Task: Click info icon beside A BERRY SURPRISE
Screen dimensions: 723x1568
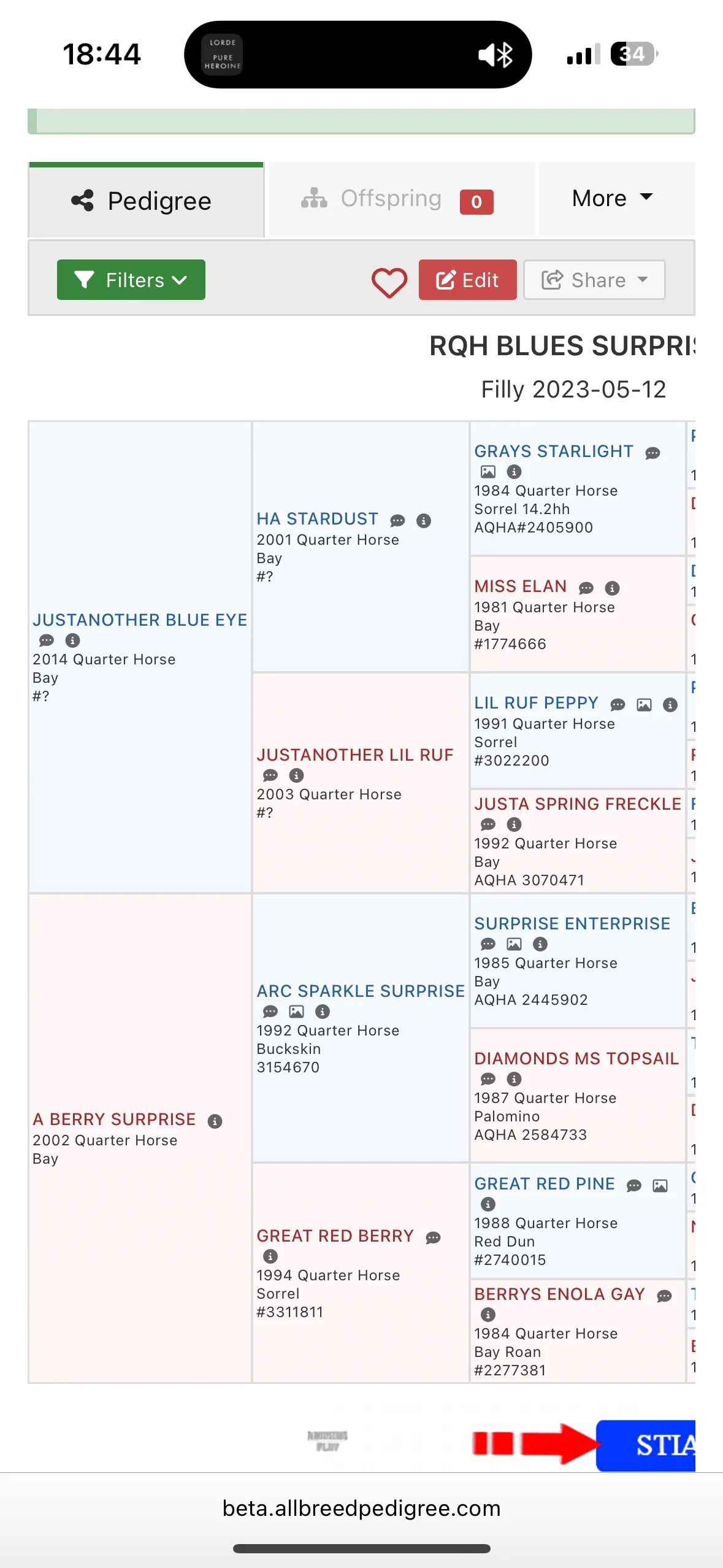Action: (215, 1121)
